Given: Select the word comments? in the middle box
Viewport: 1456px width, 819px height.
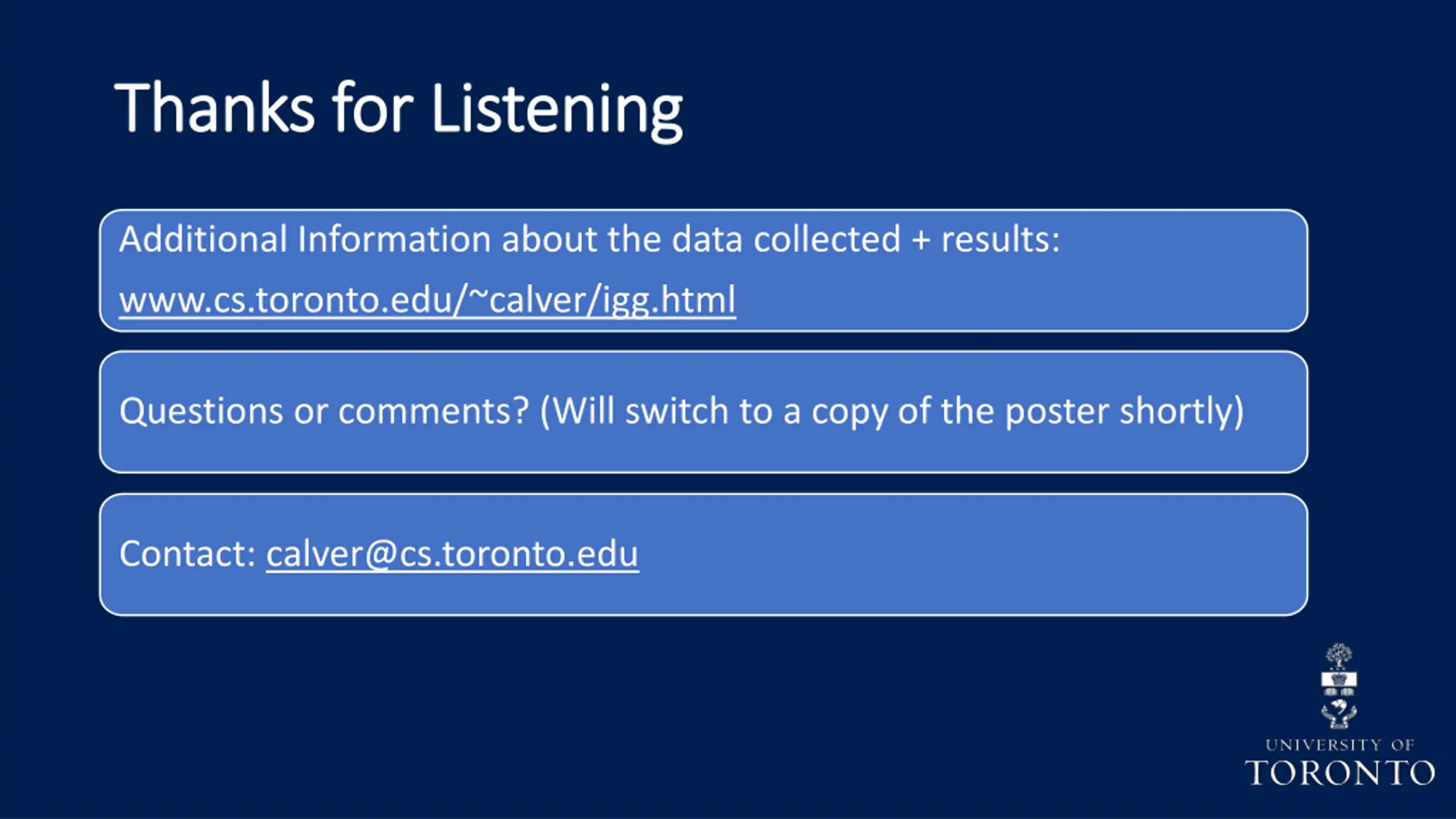Looking at the screenshot, I should click(433, 411).
